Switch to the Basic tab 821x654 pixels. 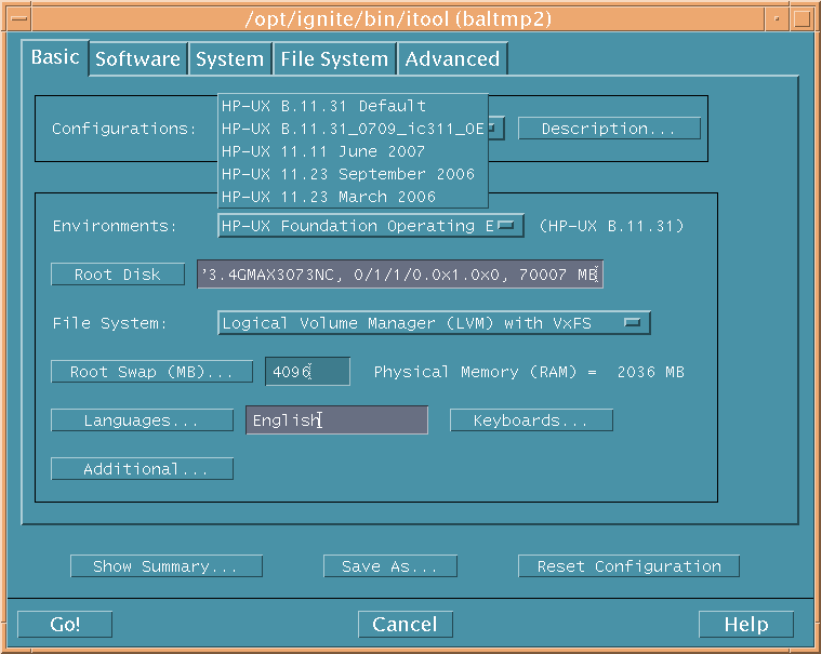[x=55, y=58]
